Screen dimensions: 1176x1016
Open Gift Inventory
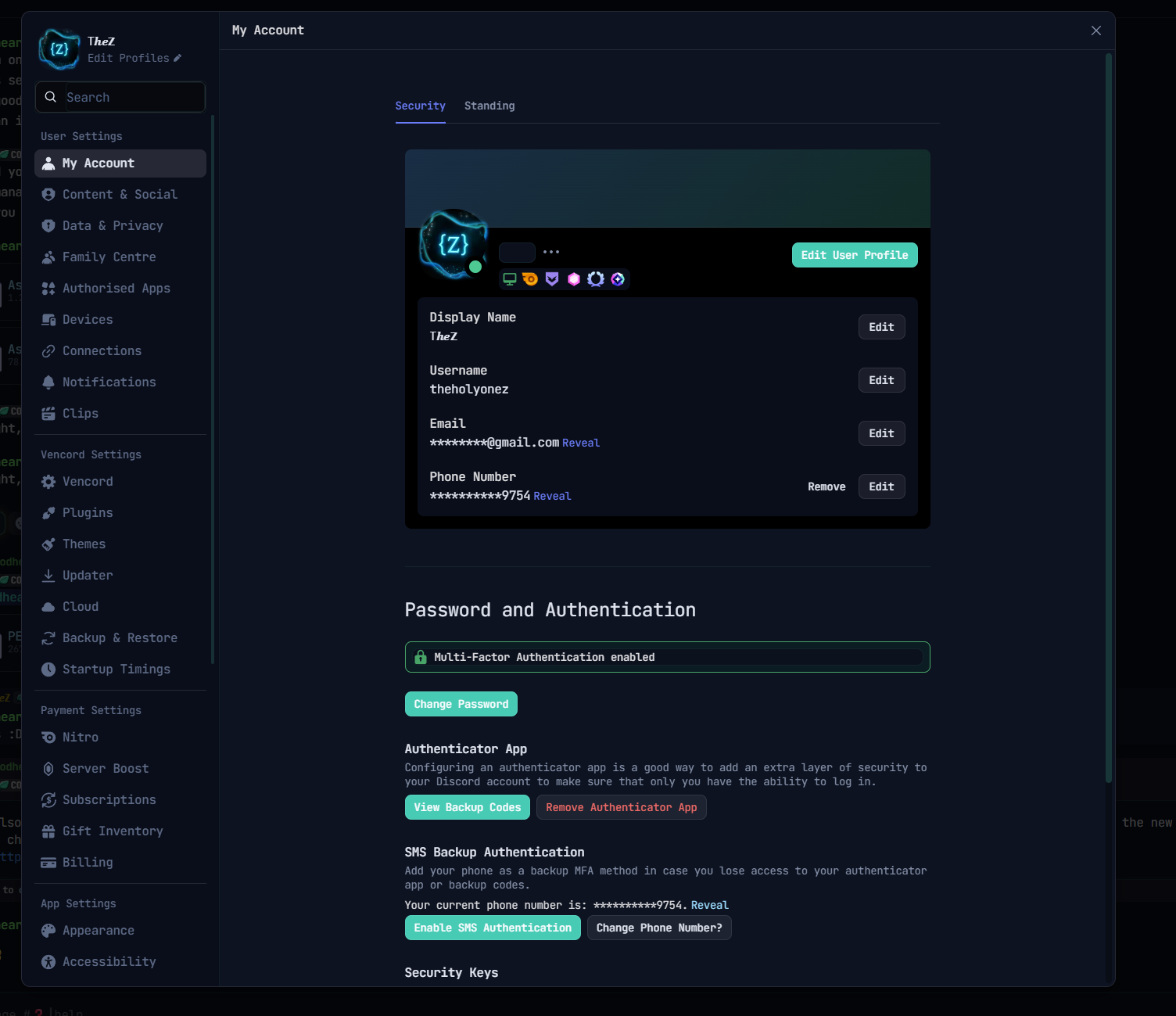(x=120, y=831)
